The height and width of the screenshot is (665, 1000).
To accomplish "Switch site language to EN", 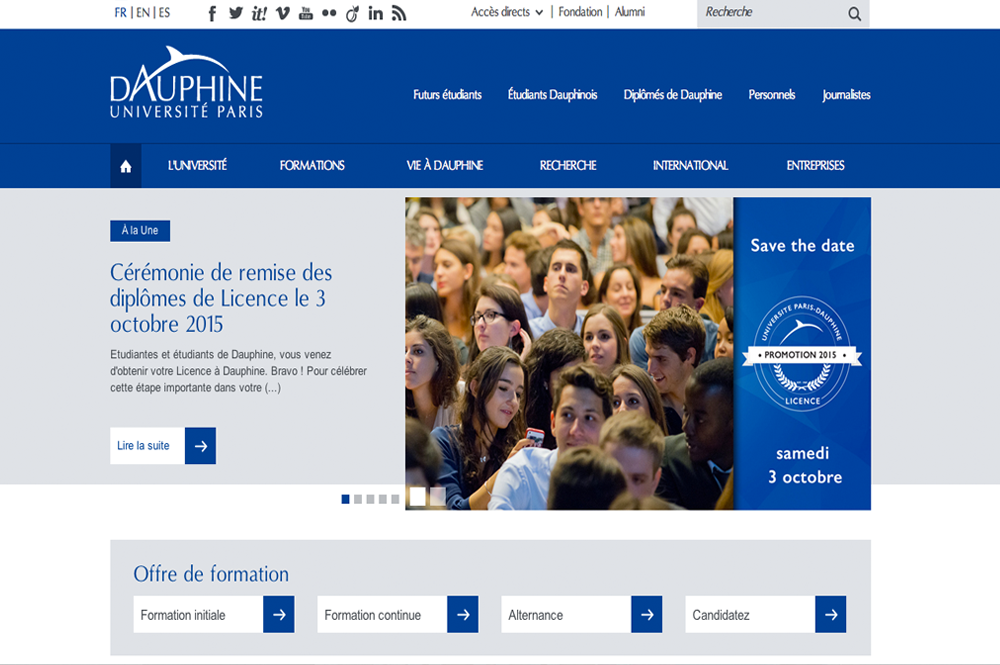I will click(143, 13).
